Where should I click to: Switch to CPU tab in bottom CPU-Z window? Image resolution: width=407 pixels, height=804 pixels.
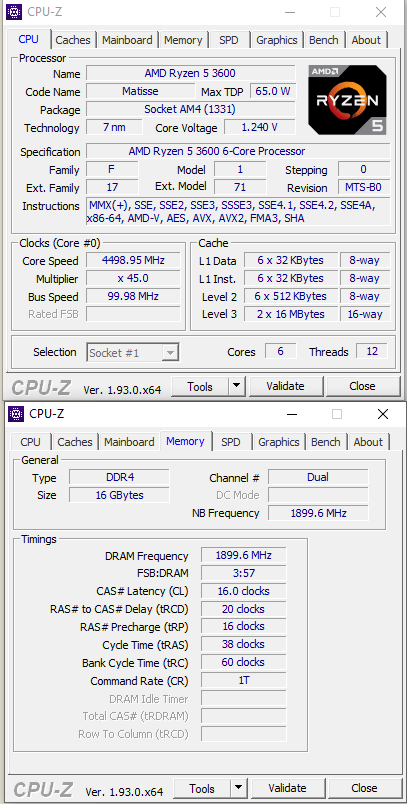[x=31, y=442]
